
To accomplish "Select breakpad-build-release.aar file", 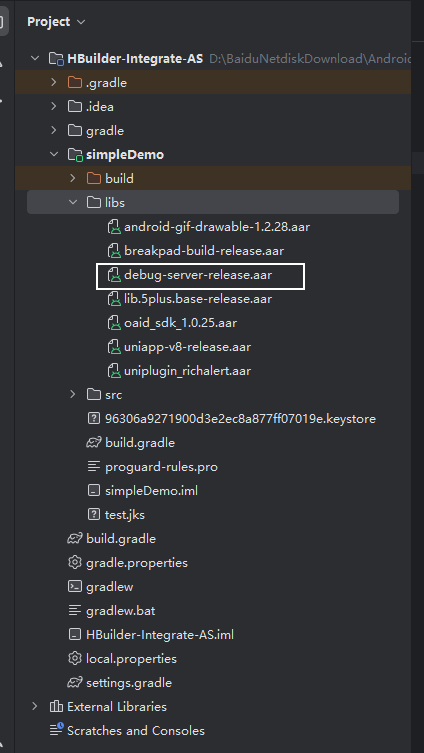I will click(x=204, y=251).
